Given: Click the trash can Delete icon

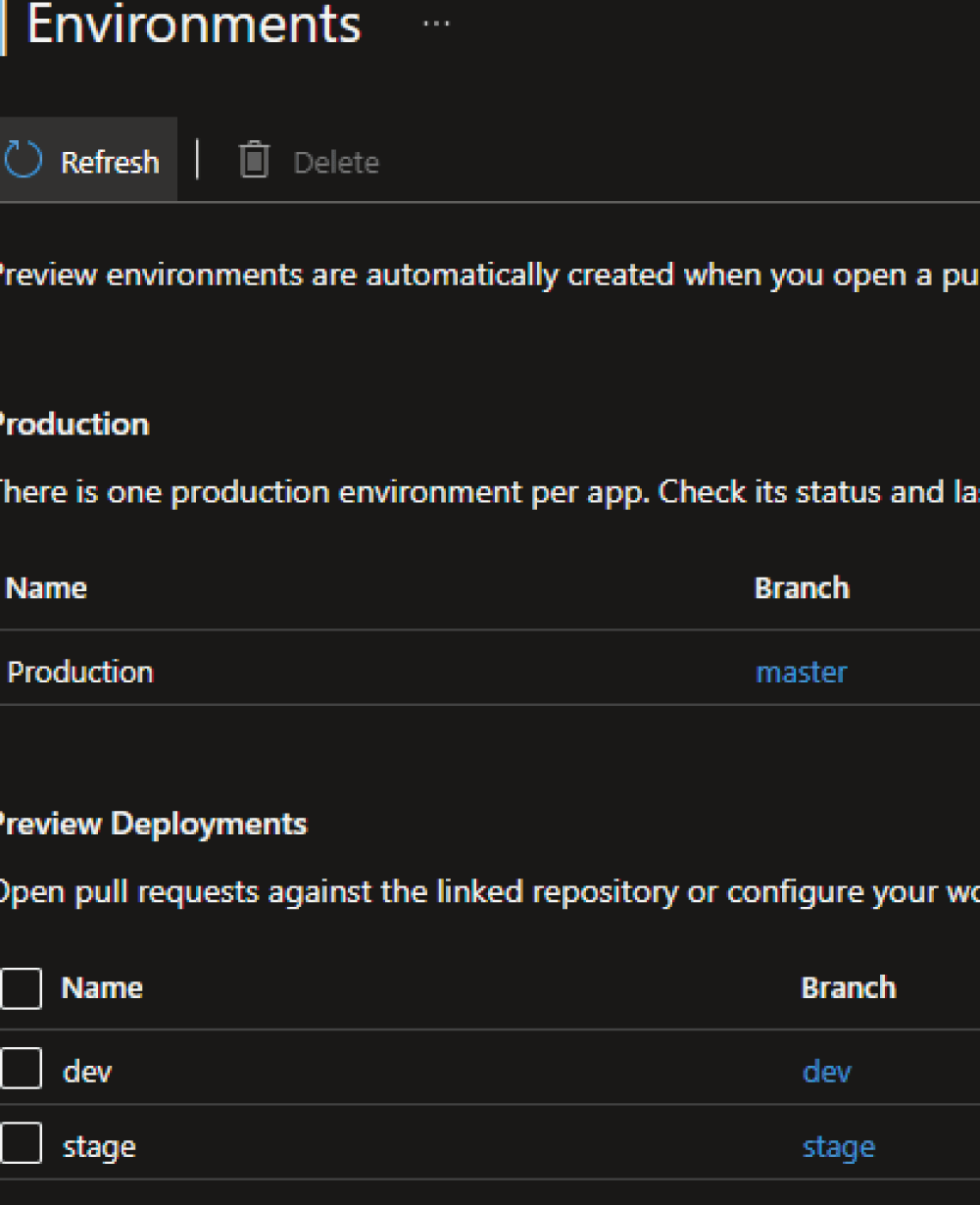Looking at the screenshot, I should 254,160.
